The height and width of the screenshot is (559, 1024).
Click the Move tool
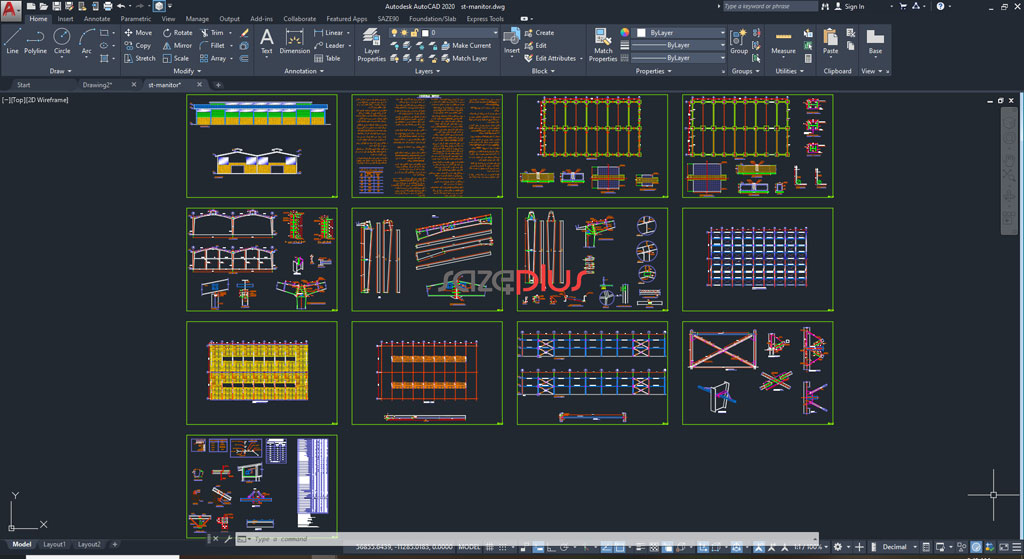tap(138, 33)
